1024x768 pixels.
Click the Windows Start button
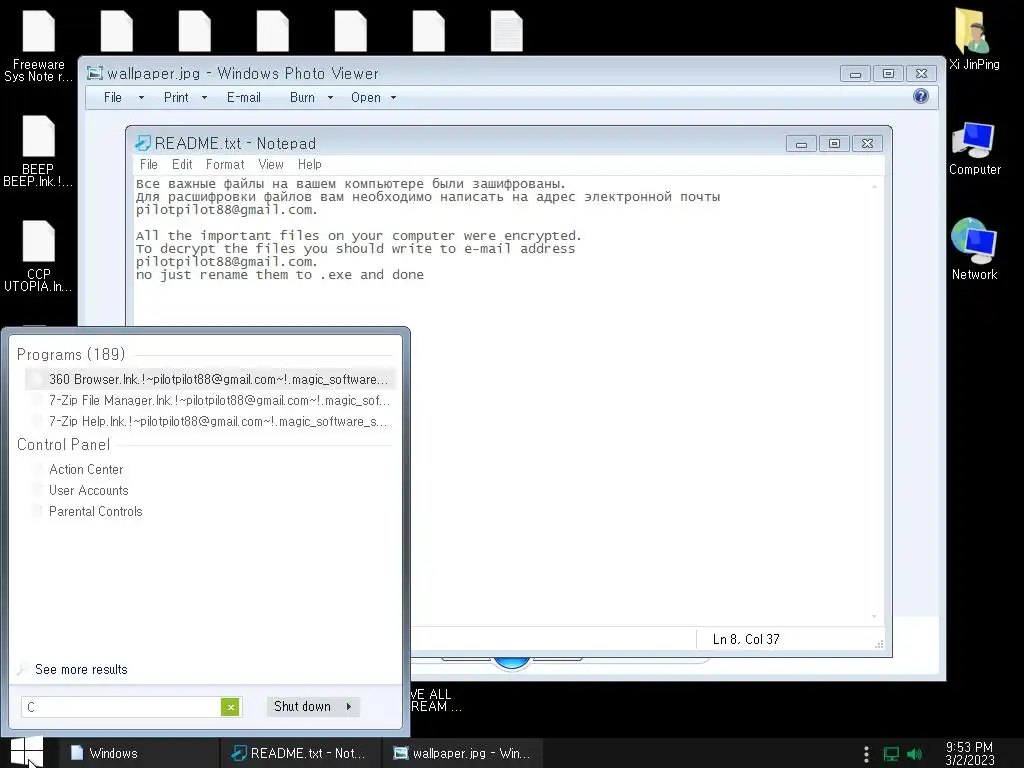point(27,752)
